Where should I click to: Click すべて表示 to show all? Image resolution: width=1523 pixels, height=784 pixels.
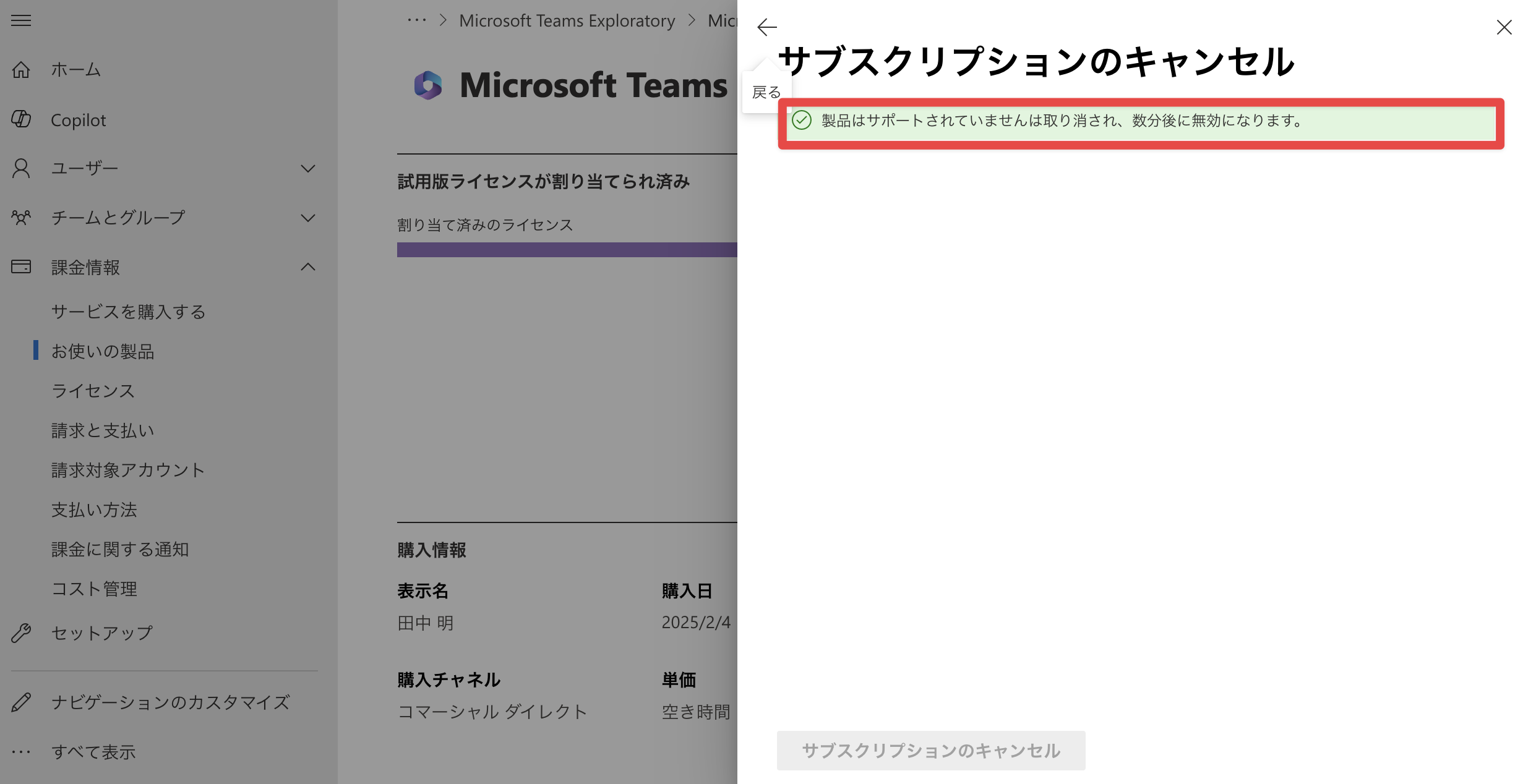[x=93, y=752]
